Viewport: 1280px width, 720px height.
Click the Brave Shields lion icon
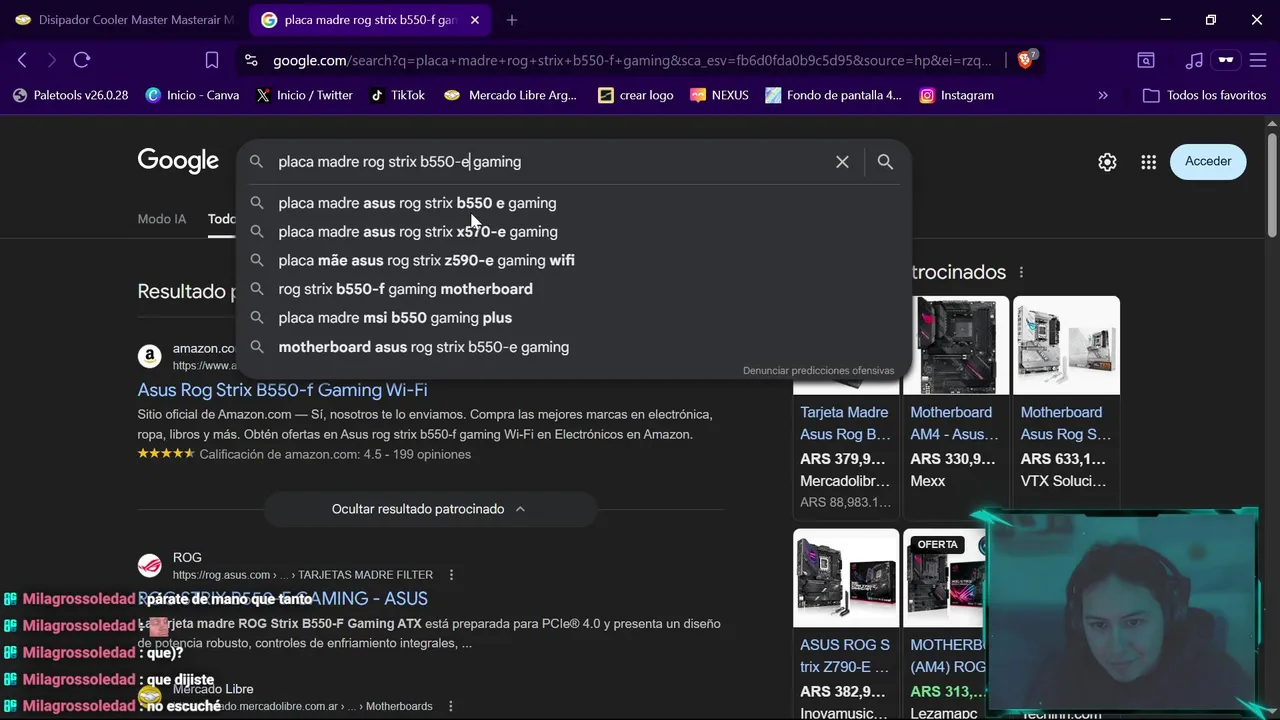1026,60
